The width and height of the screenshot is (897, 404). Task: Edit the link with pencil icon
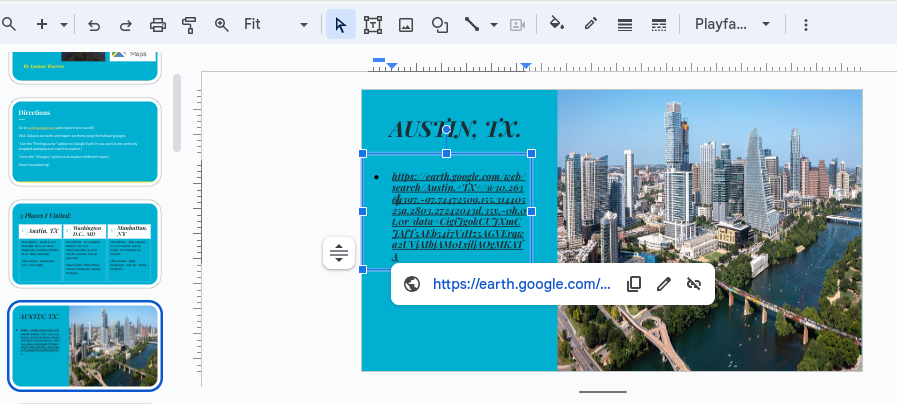[664, 284]
